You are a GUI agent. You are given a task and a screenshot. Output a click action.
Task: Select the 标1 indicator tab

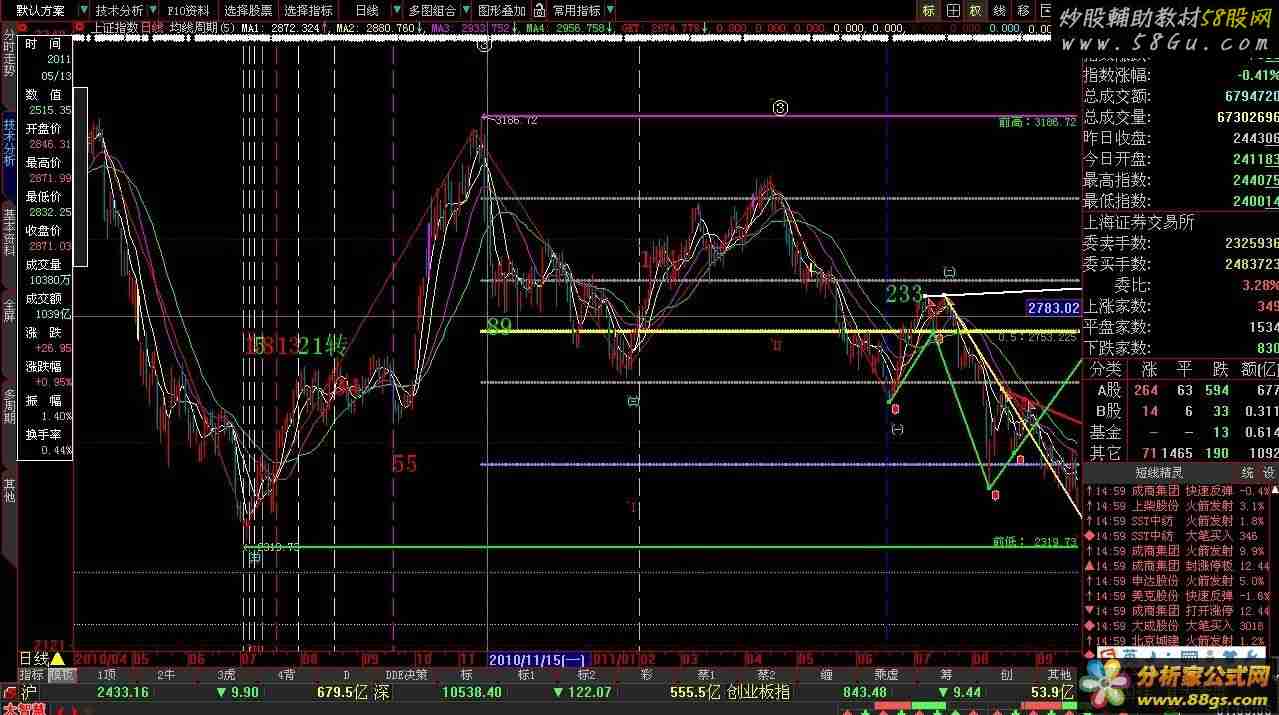point(527,675)
